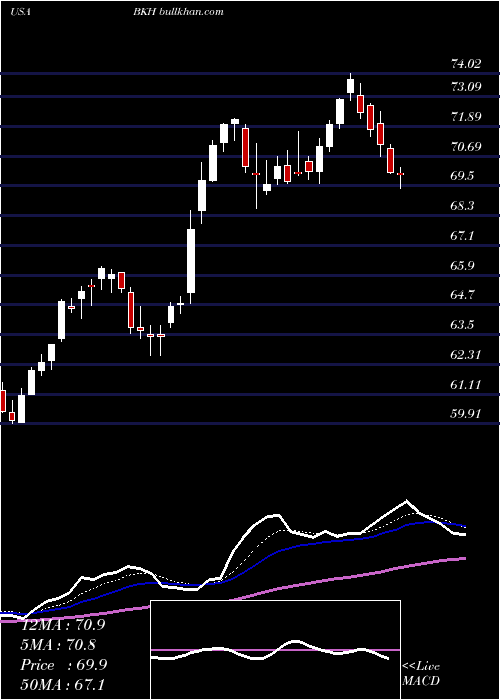Click the 59.91 price axis label
Viewport: 500px width, 700px height.
[x=466, y=414]
